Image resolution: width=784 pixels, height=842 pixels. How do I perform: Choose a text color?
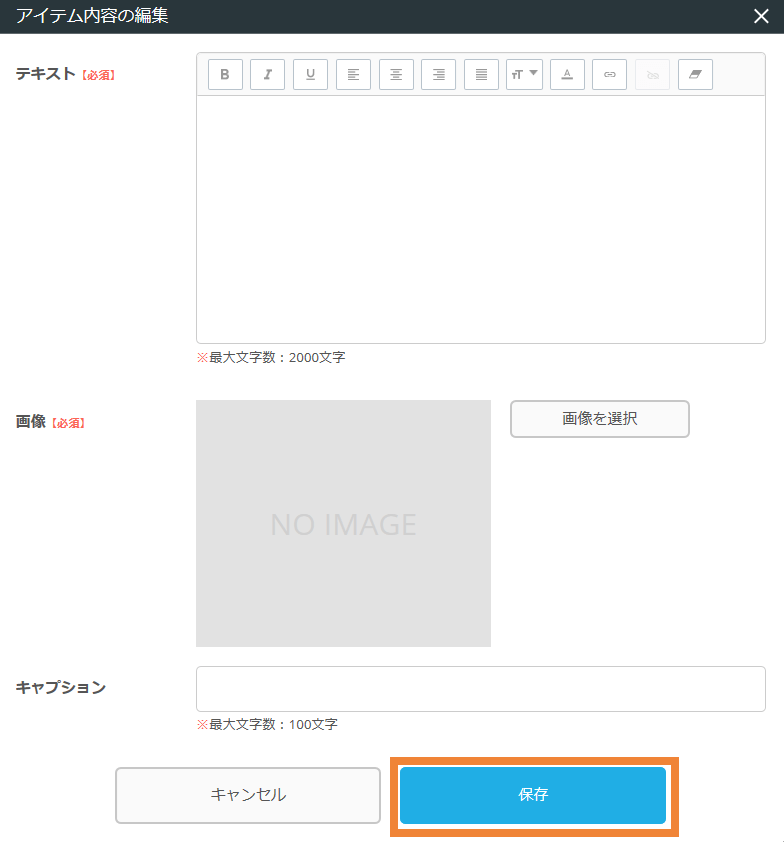568,74
